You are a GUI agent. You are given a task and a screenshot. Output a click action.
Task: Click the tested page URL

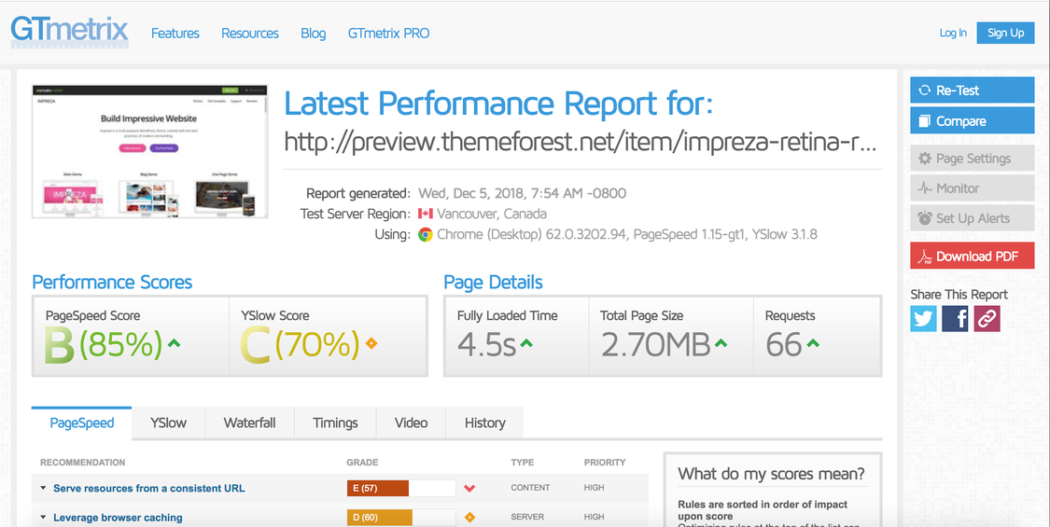click(x=580, y=142)
